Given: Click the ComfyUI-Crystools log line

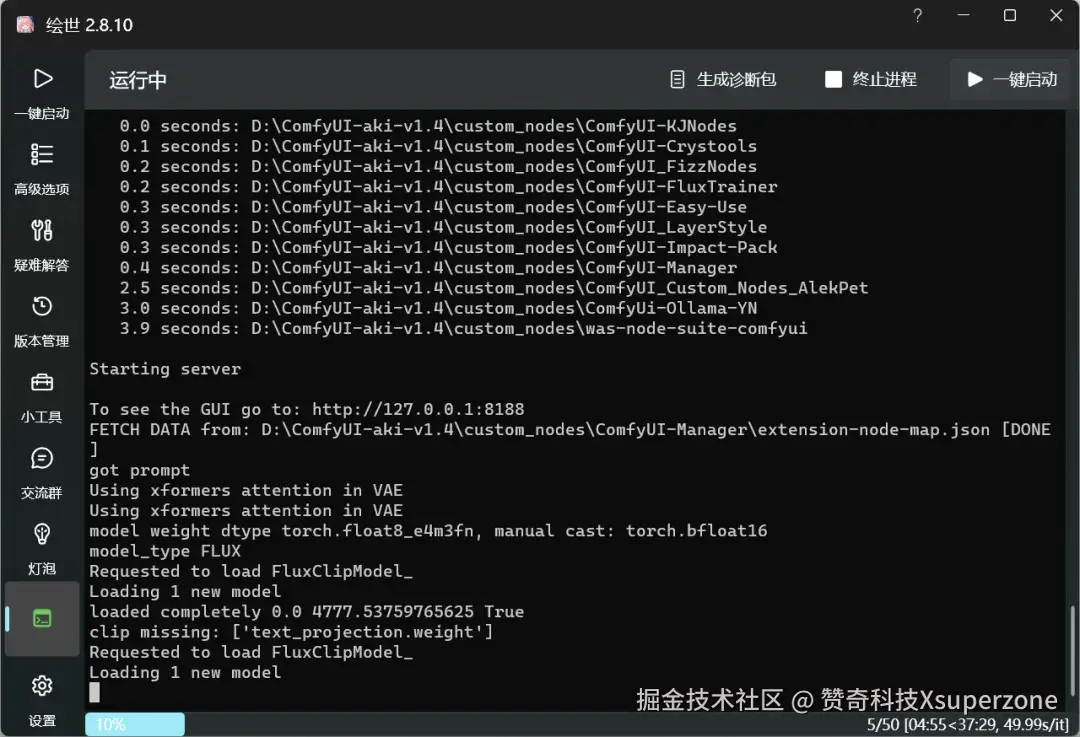Looking at the screenshot, I should tap(438, 146).
